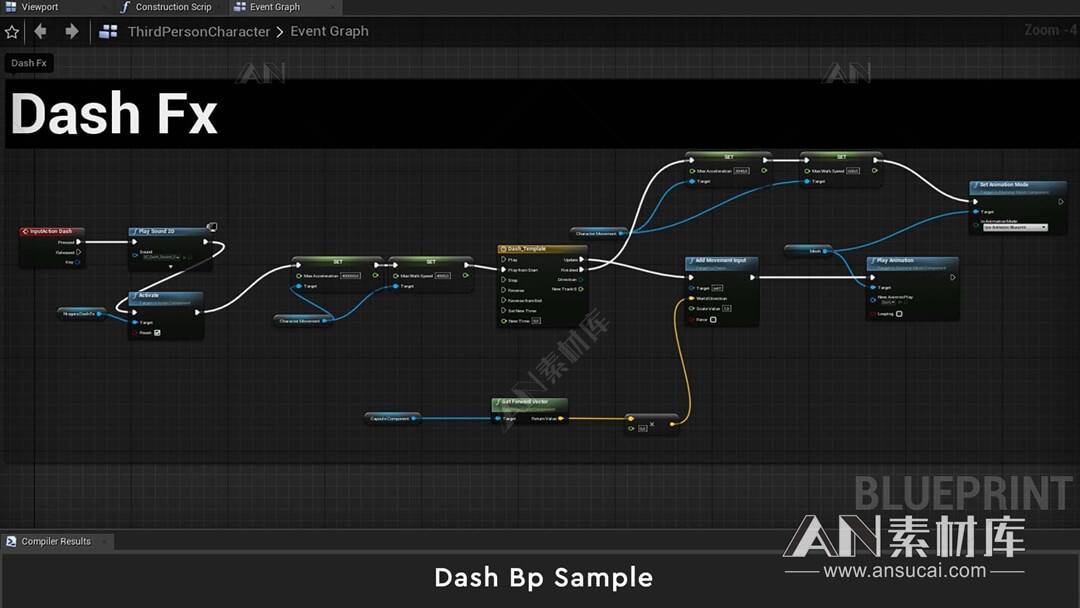Open the In Animation Mode dropdown
The height and width of the screenshot is (608, 1080).
tap(1015, 227)
